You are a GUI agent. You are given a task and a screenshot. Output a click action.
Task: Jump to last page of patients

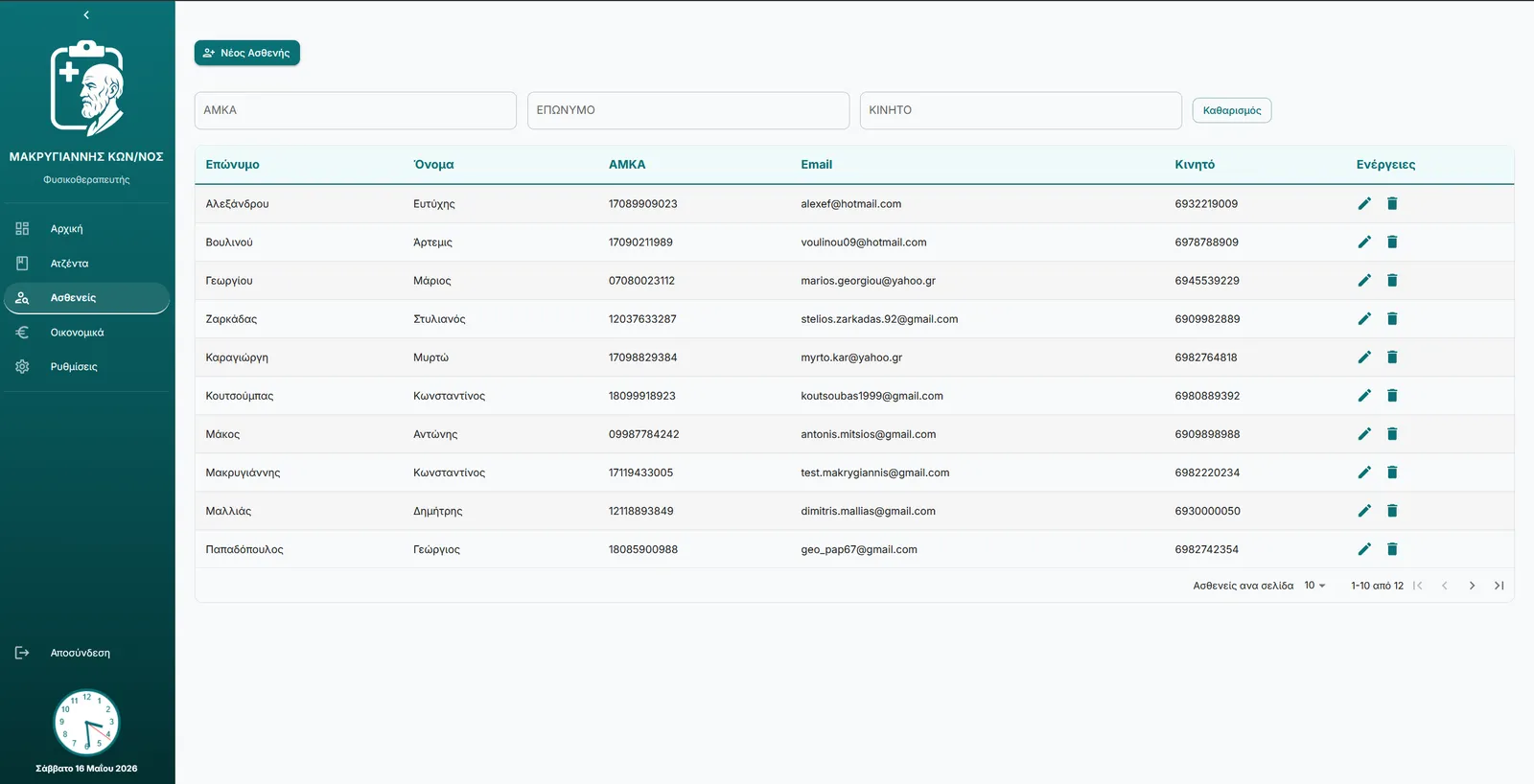(1499, 586)
